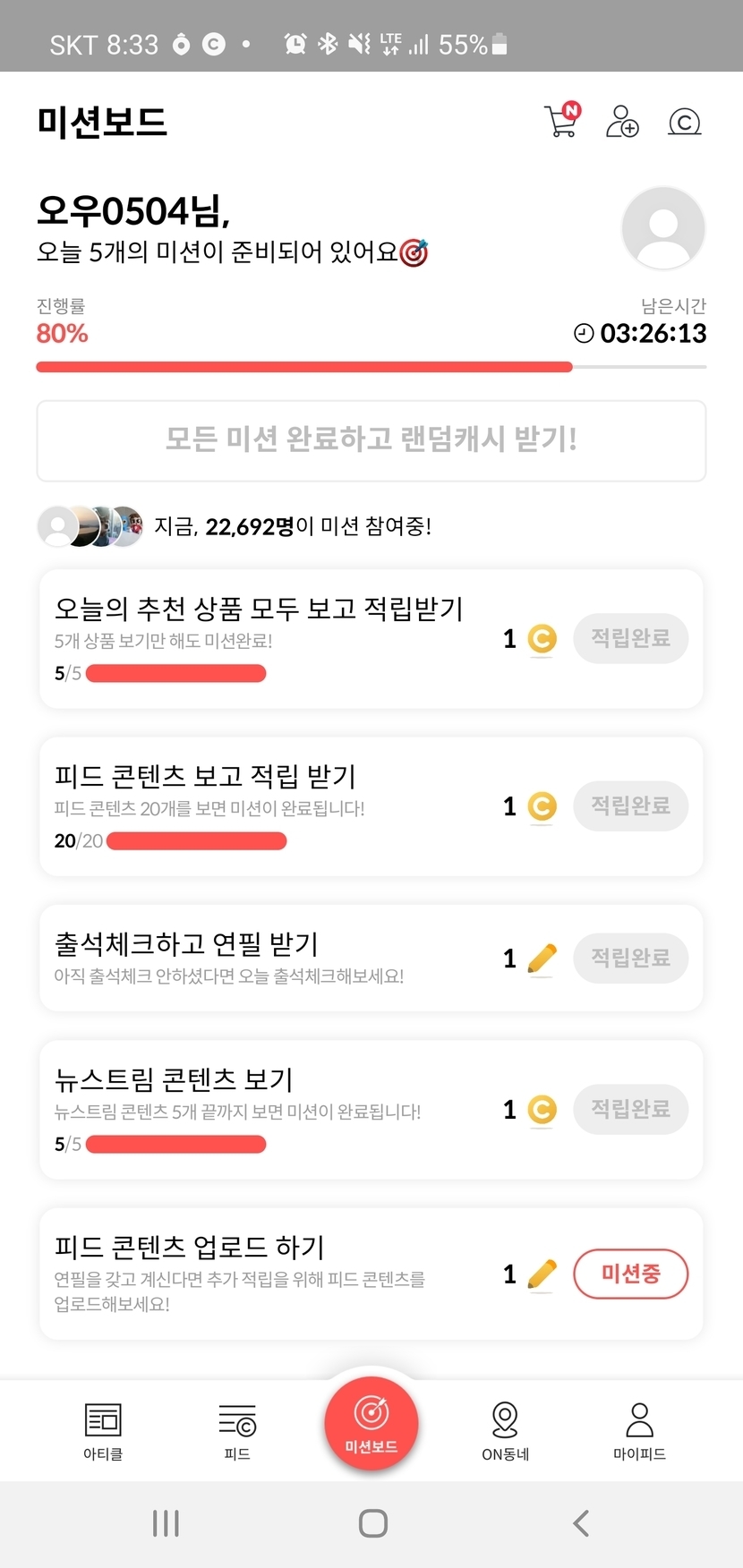743x1568 pixels.
Task: Open the 아티클 tab
Action: [103, 1430]
